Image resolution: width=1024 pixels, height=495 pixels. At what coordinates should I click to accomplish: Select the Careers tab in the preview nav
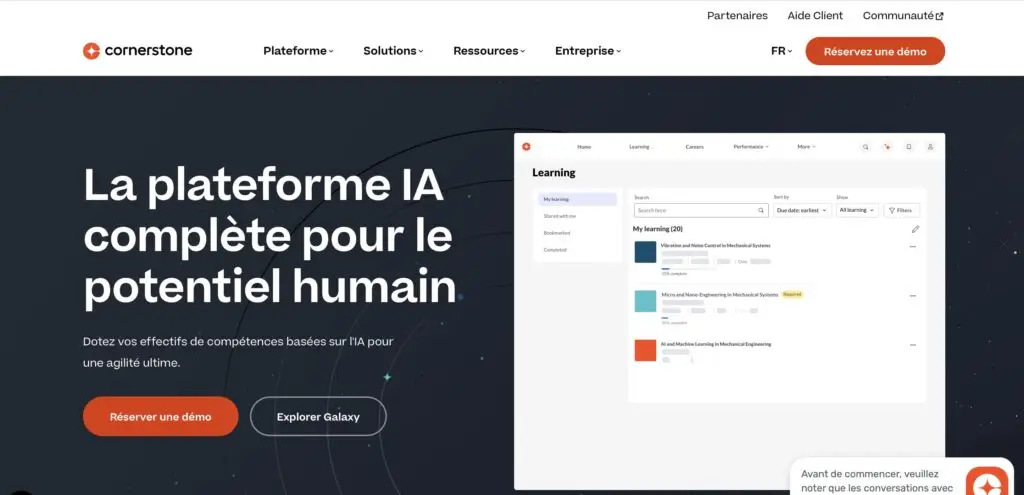[694, 147]
